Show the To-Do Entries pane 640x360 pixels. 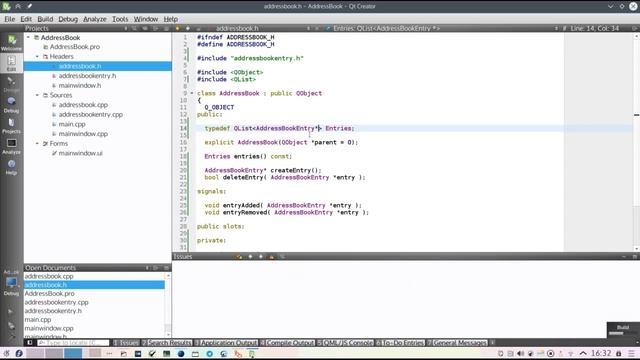pos(400,343)
